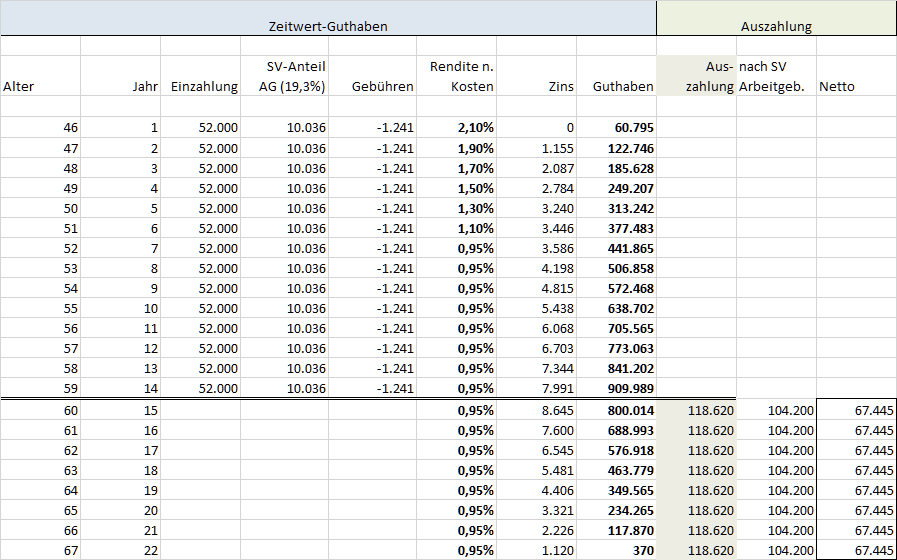Select the Rendite n. Kosten header

pyautogui.click(x=456, y=76)
